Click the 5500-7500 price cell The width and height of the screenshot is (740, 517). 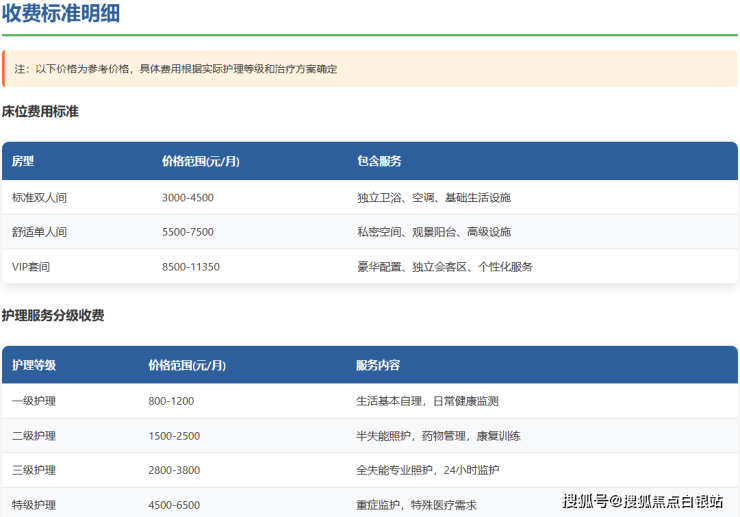click(188, 232)
